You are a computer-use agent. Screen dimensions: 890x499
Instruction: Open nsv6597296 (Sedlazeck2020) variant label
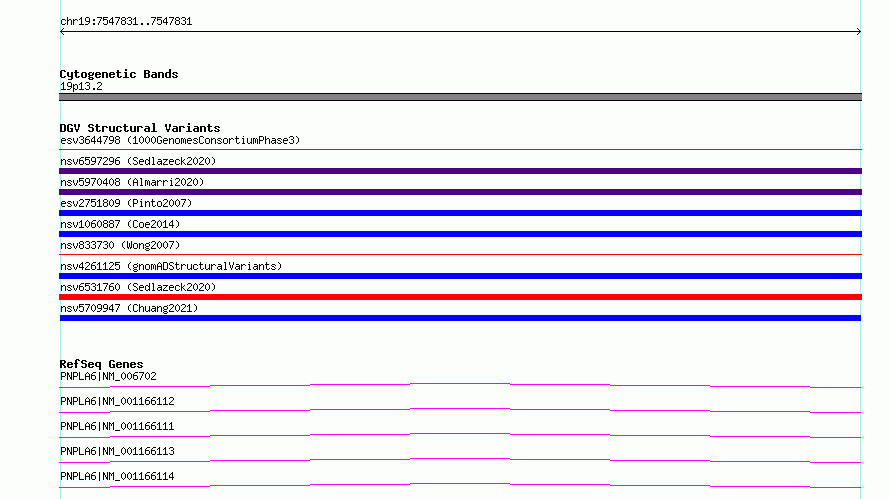click(x=138, y=161)
